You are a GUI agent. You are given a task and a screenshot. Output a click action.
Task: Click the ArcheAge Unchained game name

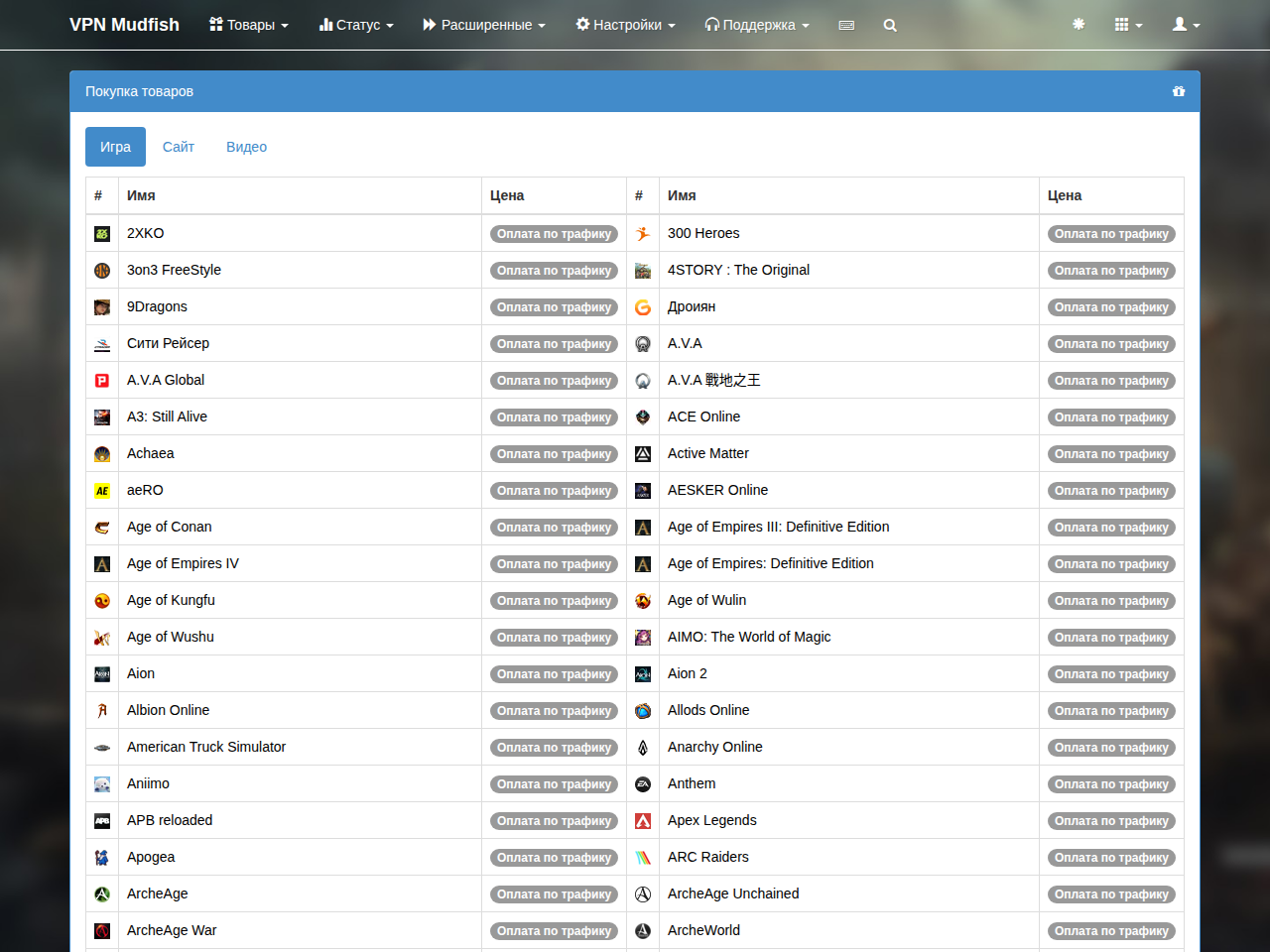pos(733,893)
